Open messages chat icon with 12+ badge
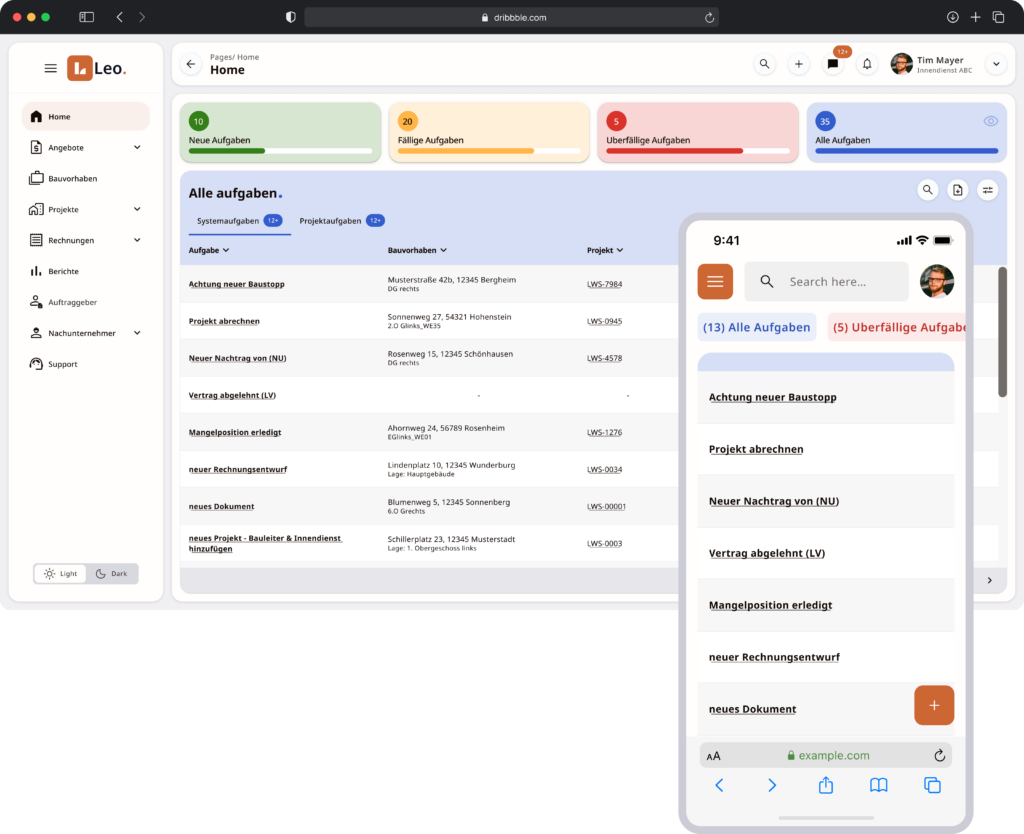The height and width of the screenshot is (834, 1024). click(833, 64)
